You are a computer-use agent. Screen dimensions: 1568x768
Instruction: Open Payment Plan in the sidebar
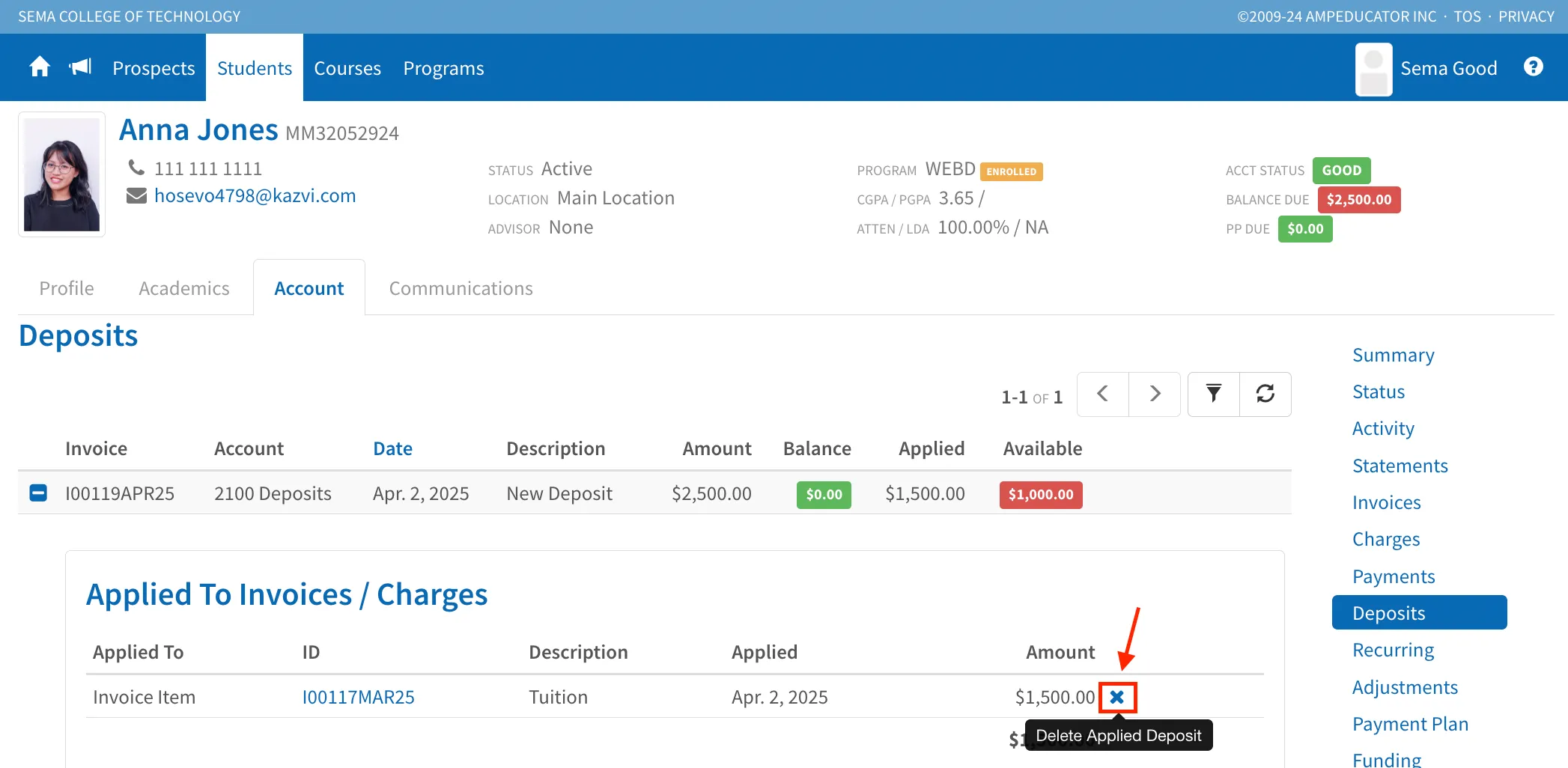[x=1410, y=724]
